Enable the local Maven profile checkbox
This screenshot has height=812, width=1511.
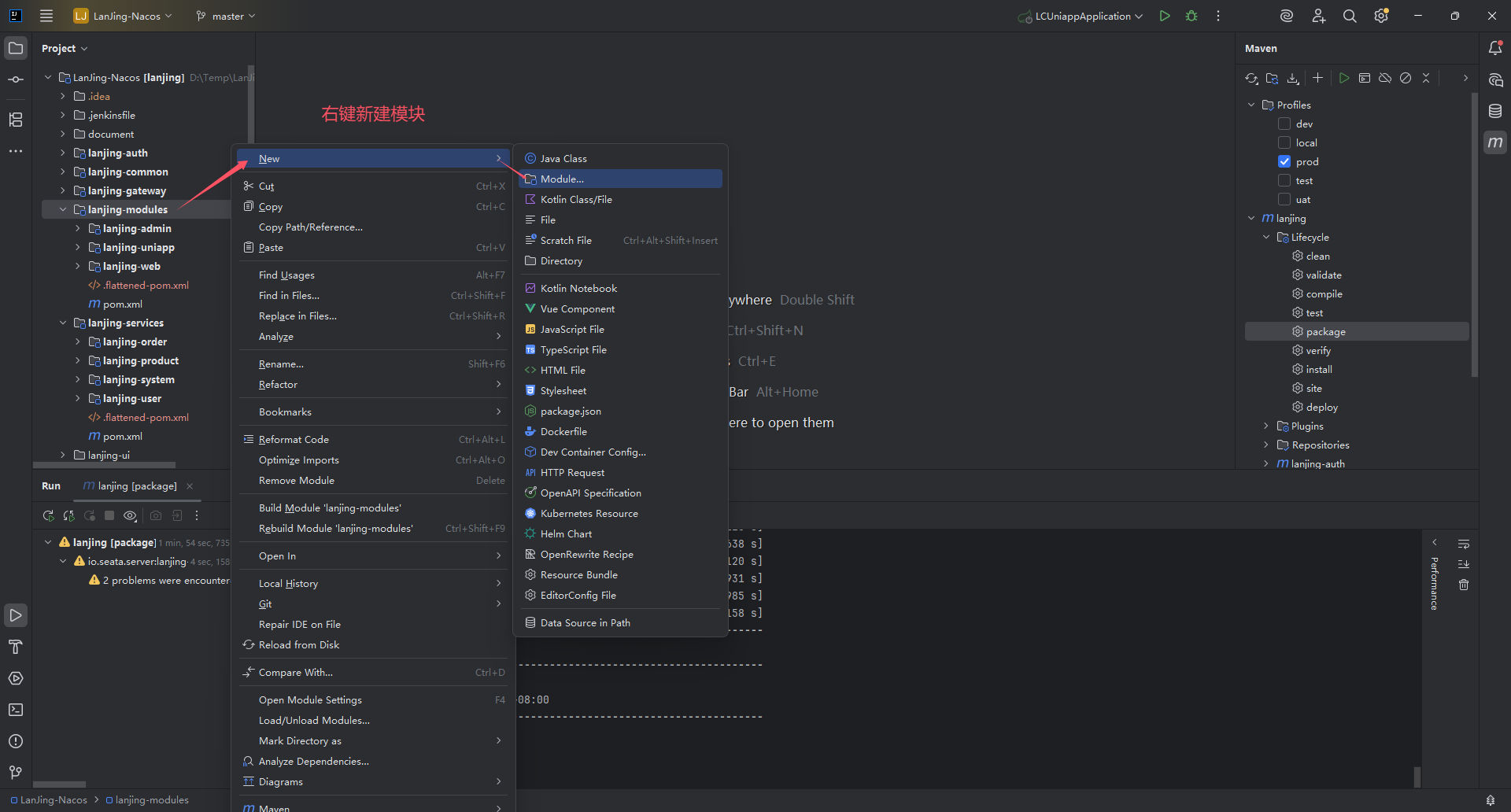coord(1284,142)
